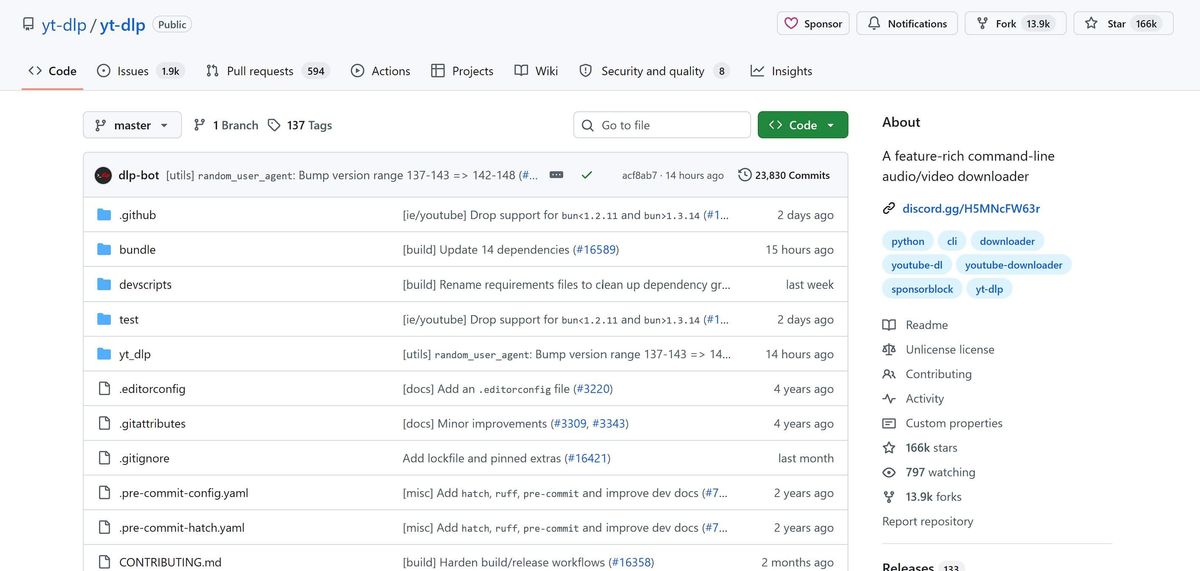1200x571 pixels.
Task: Open the bundle folder
Action: click(137, 250)
